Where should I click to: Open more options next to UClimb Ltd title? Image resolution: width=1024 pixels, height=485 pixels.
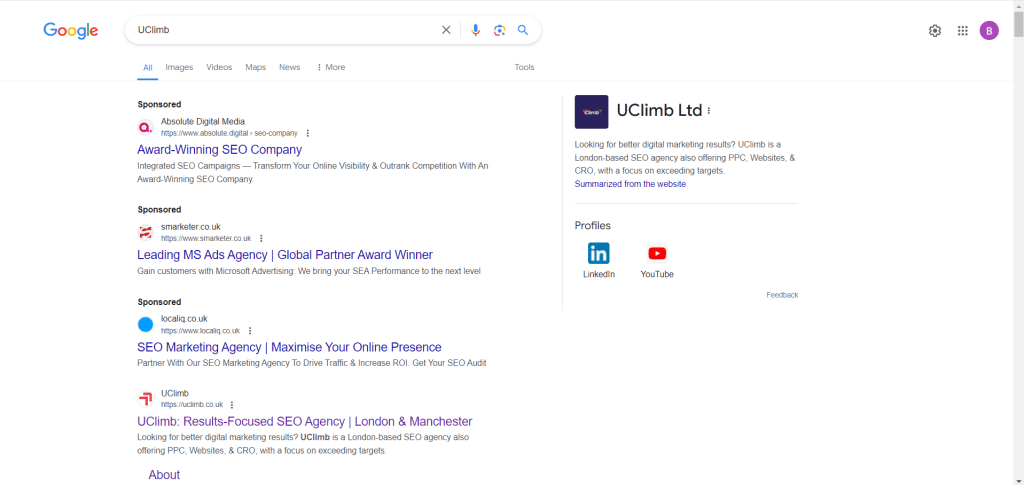coord(709,111)
